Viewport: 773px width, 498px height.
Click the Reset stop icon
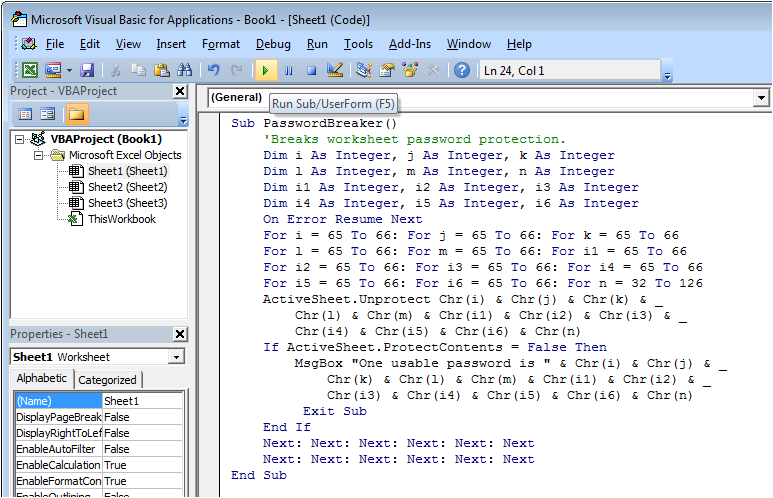(x=312, y=71)
